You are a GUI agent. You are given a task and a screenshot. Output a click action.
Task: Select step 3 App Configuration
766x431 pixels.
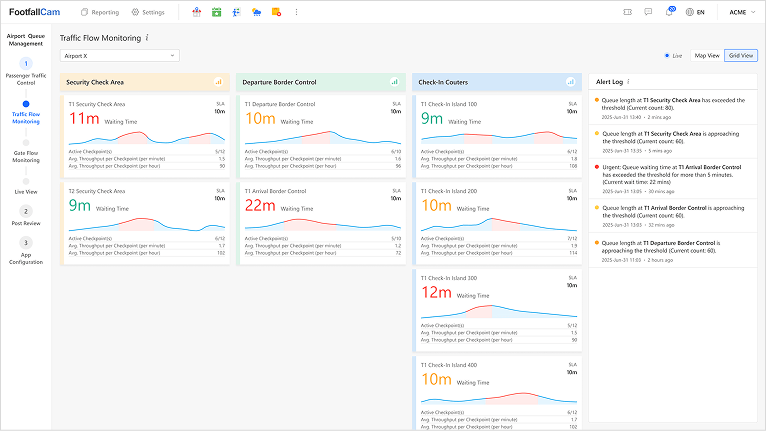tap(26, 251)
